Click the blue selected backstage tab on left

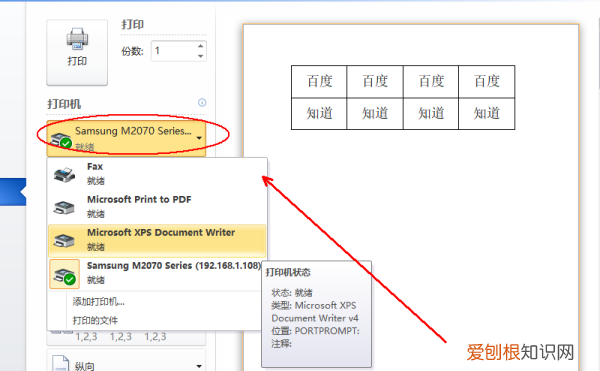click(13, 192)
